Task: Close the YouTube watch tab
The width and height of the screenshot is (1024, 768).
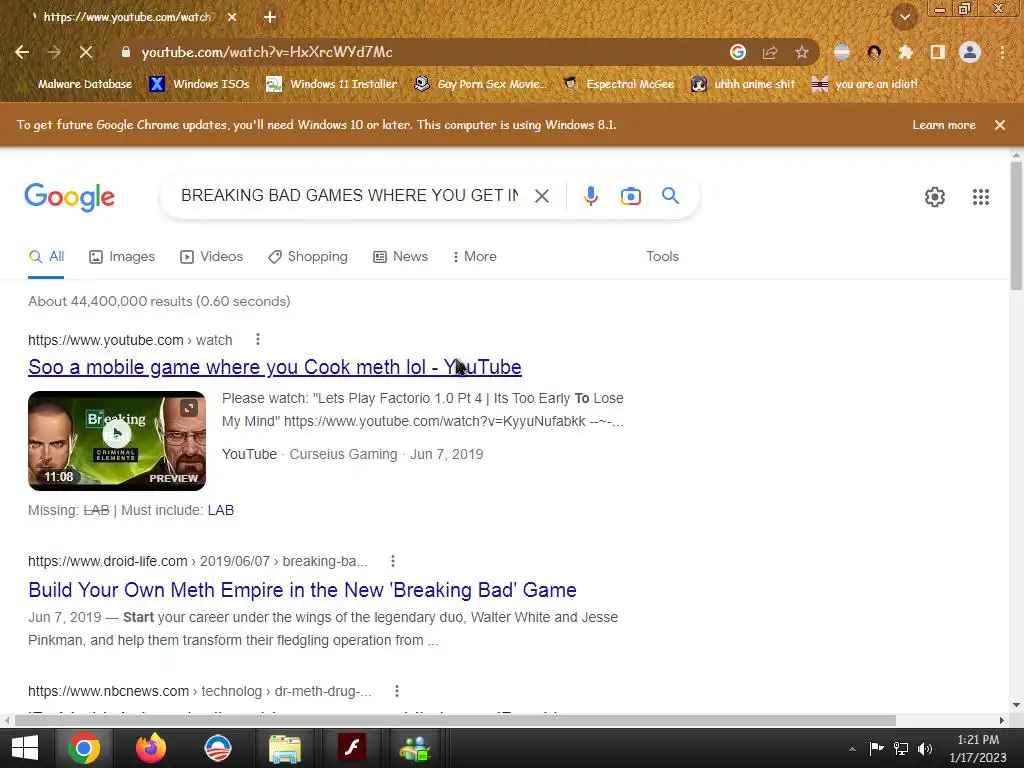Action: [232, 17]
